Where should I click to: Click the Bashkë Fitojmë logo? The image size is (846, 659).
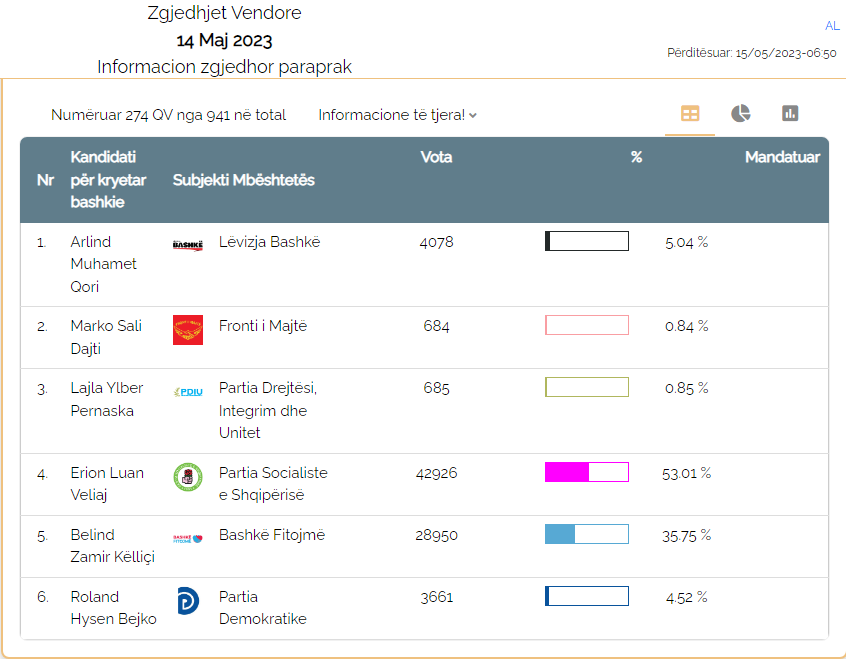coord(188,539)
